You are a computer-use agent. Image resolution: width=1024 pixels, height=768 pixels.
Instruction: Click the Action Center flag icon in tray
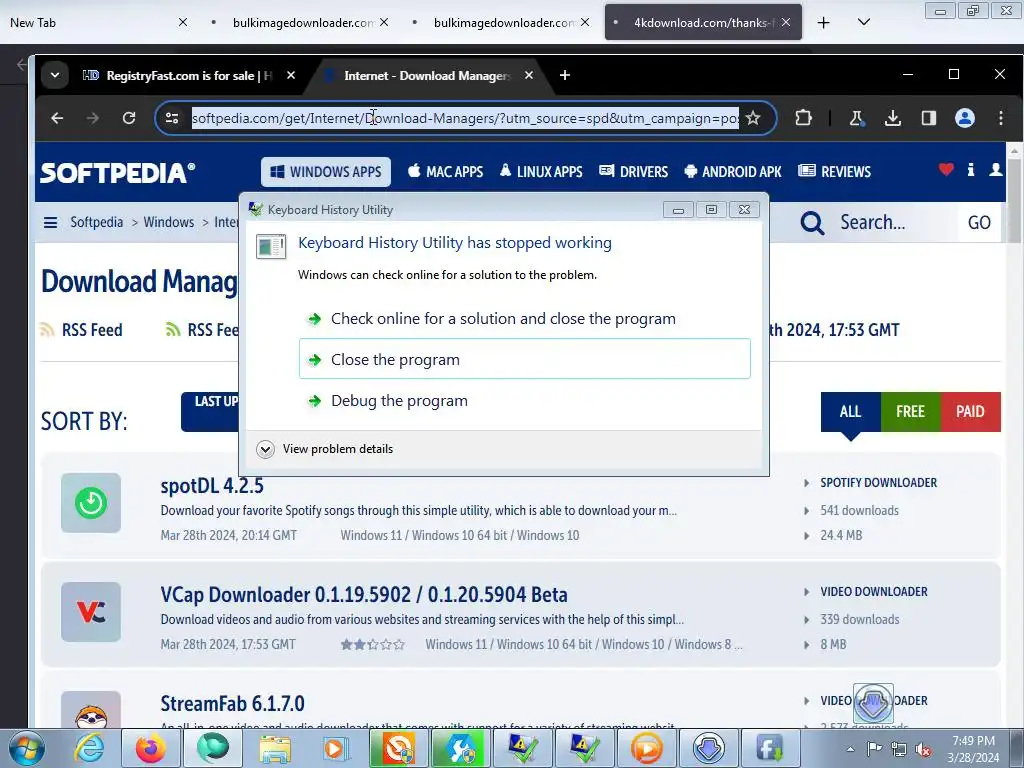pos(874,748)
